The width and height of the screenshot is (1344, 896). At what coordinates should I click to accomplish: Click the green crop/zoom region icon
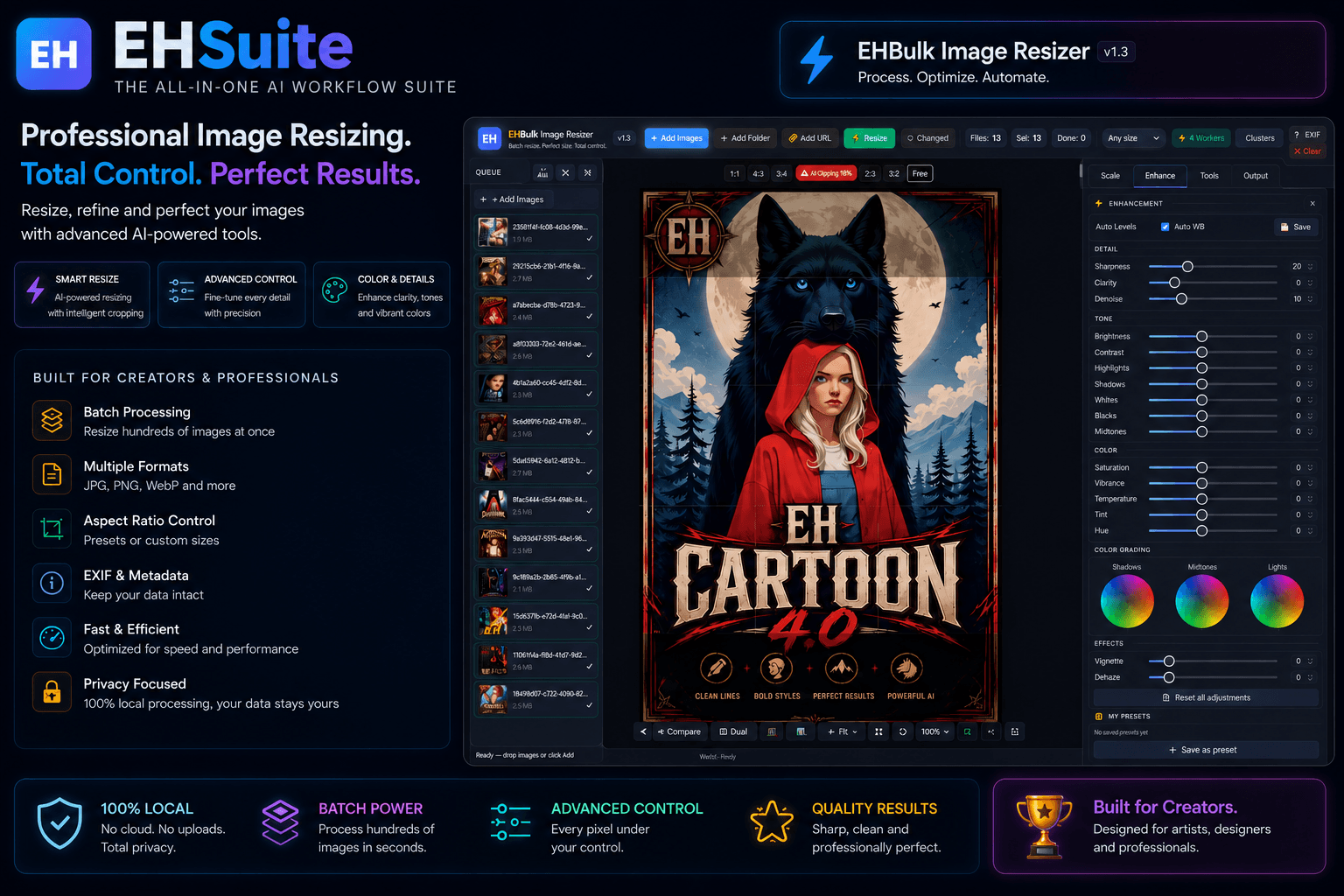point(967,731)
